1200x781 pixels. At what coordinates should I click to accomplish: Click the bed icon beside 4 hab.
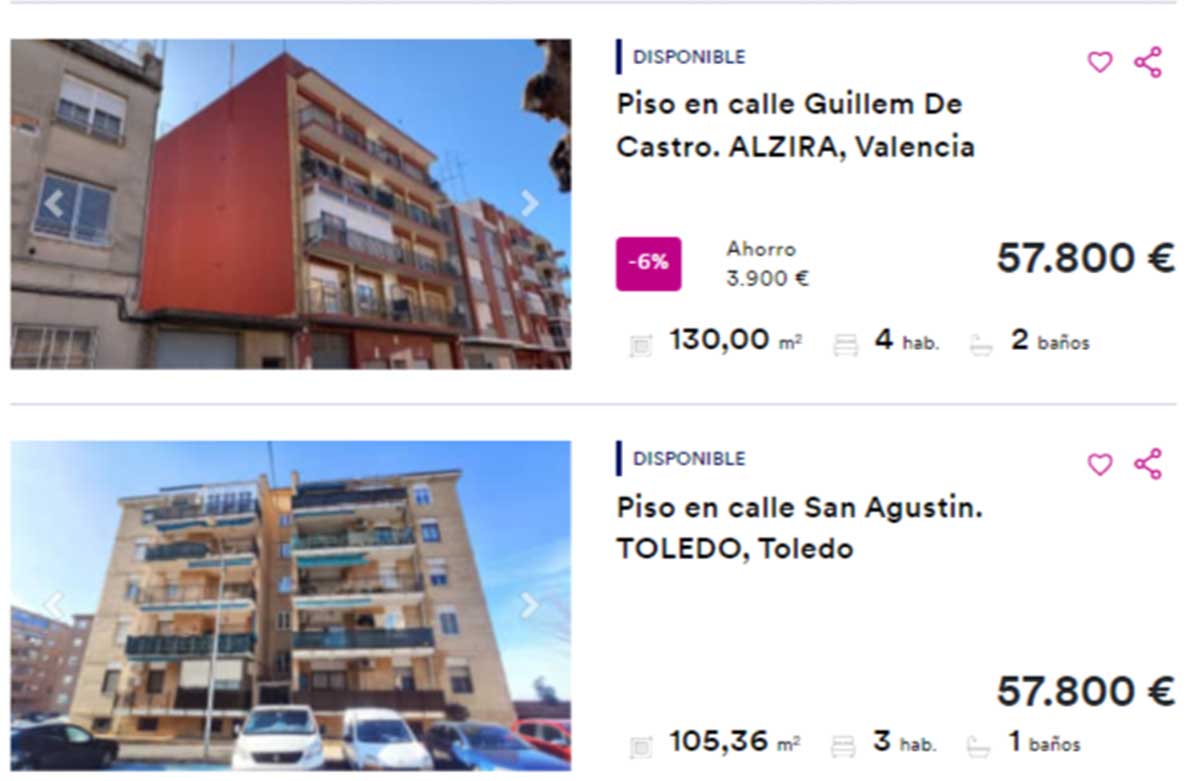click(x=846, y=346)
